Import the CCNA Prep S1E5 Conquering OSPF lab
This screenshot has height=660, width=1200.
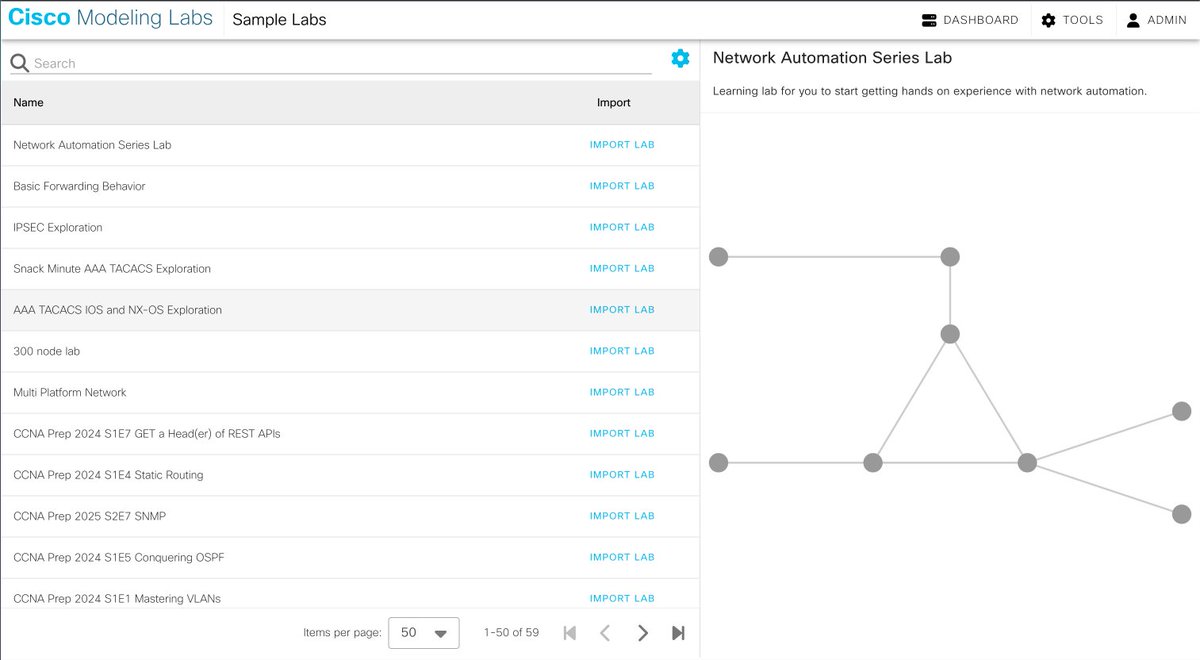[622, 557]
